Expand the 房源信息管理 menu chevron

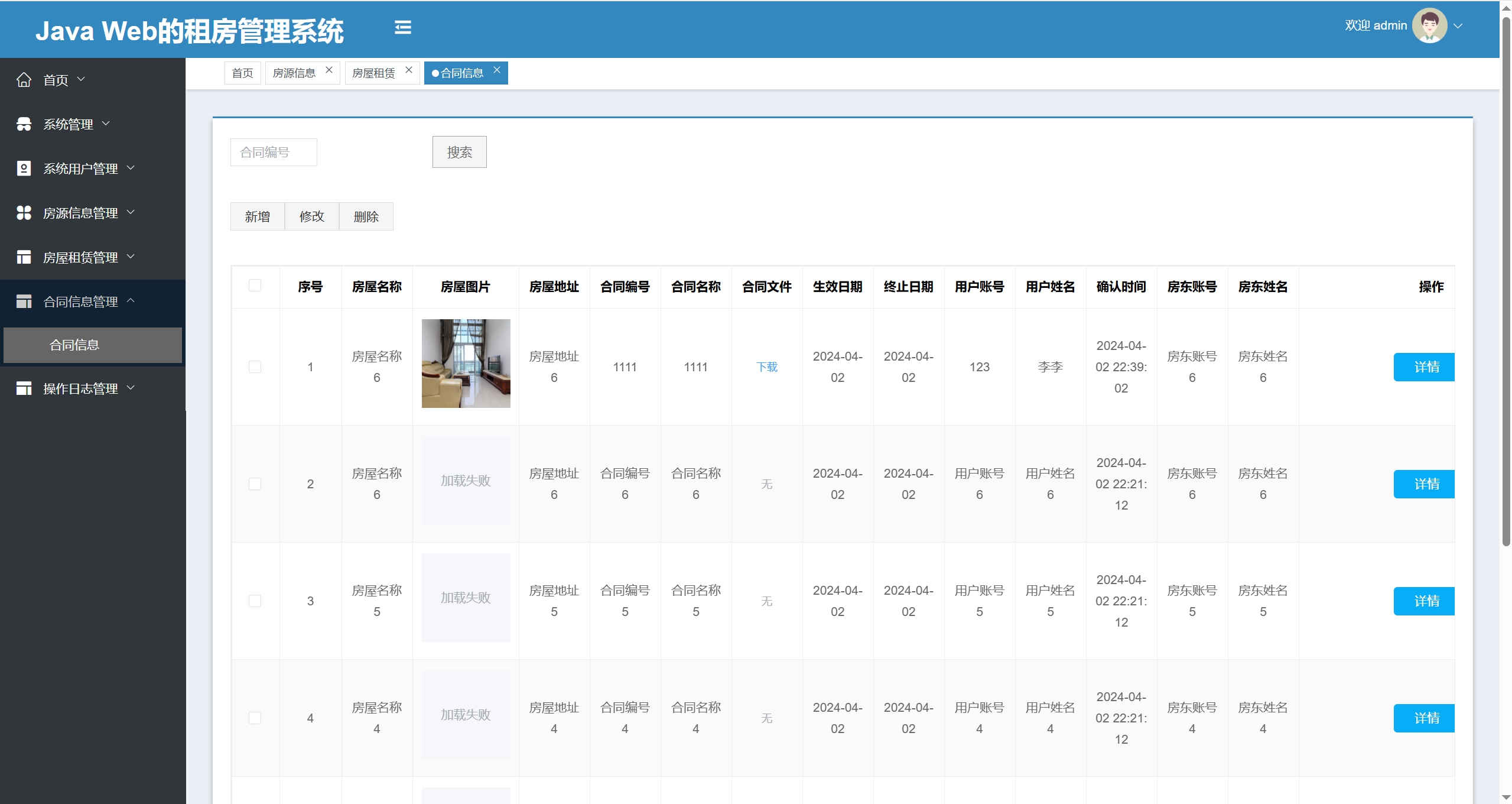coord(131,212)
